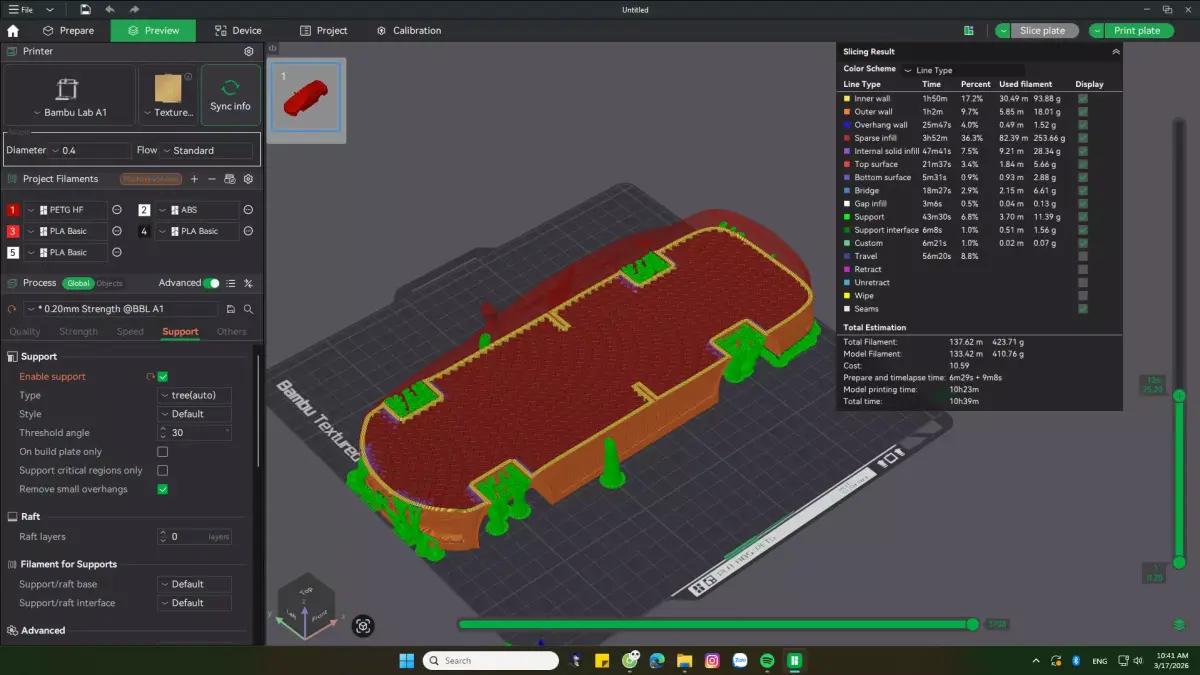This screenshot has width=1200, height=675.
Task: Edit filament 4 PLA Basic preset
Action: pos(248,231)
